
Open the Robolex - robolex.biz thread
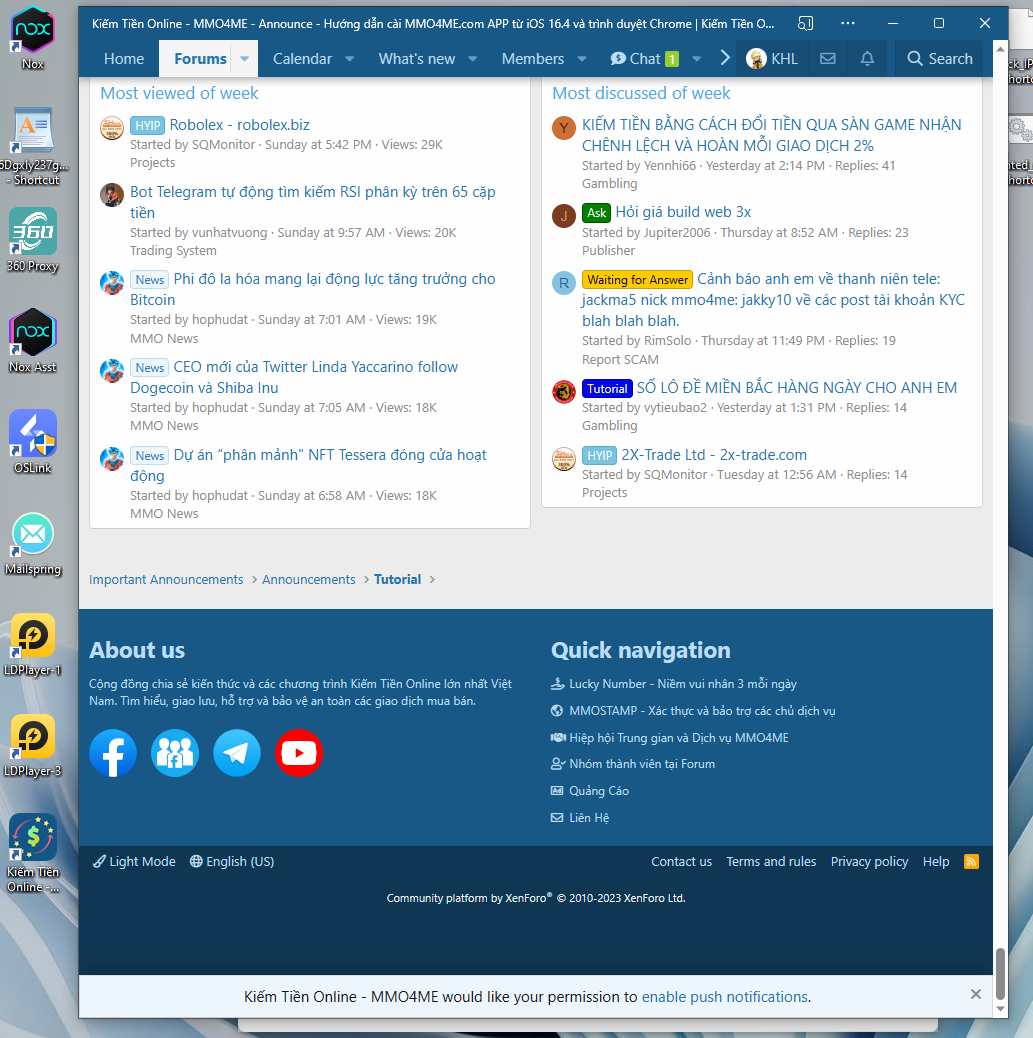pos(240,124)
